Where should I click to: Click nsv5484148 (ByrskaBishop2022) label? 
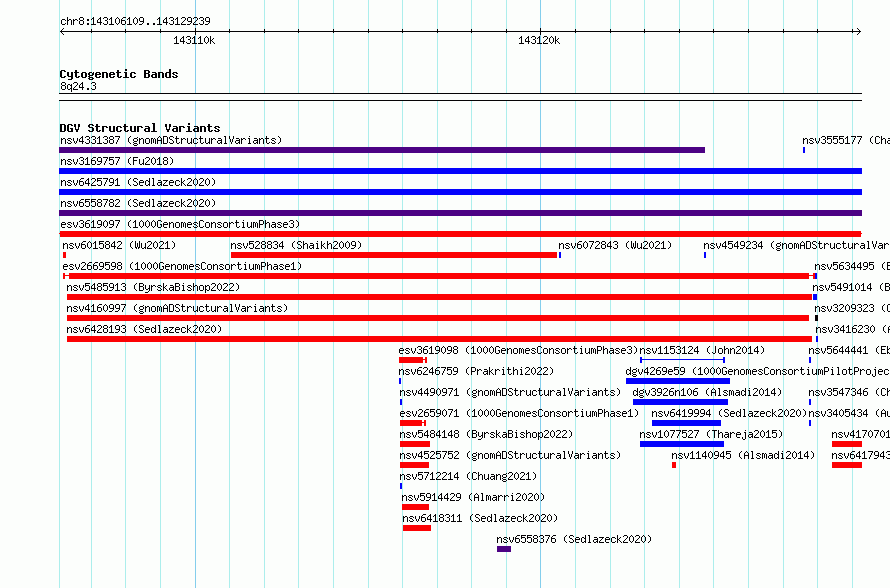[x=486, y=434]
